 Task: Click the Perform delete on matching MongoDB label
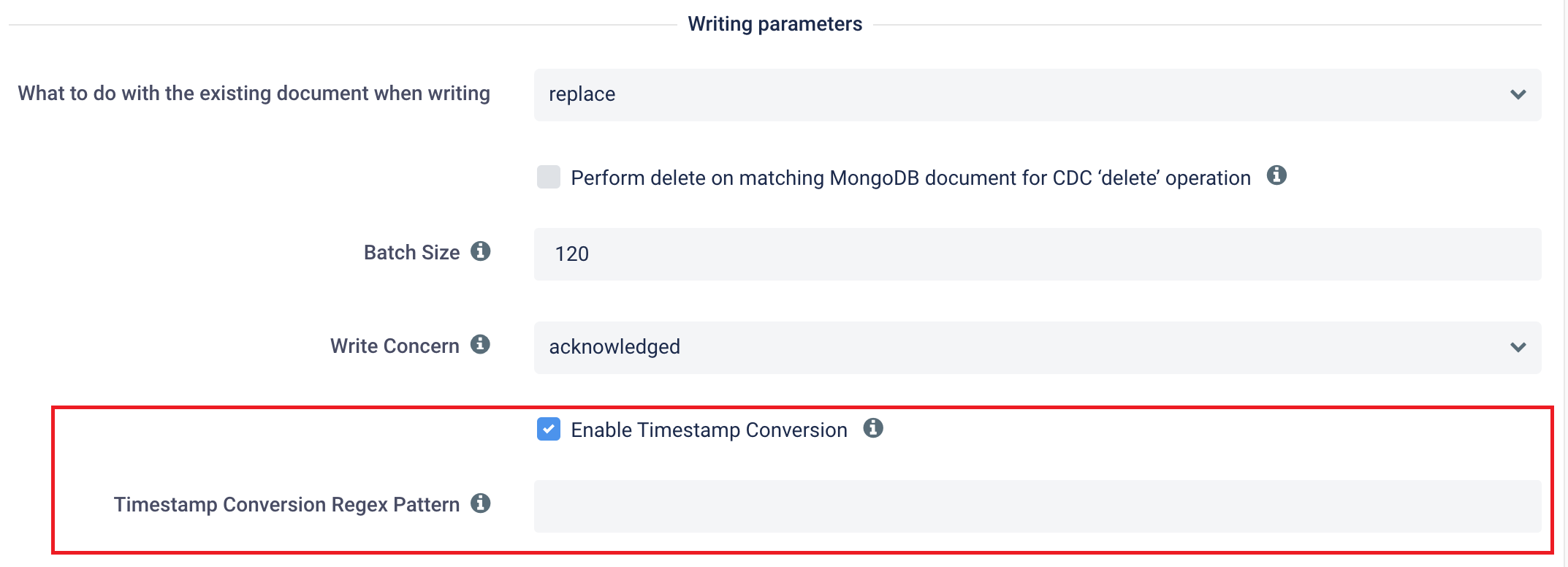[x=910, y=178]
